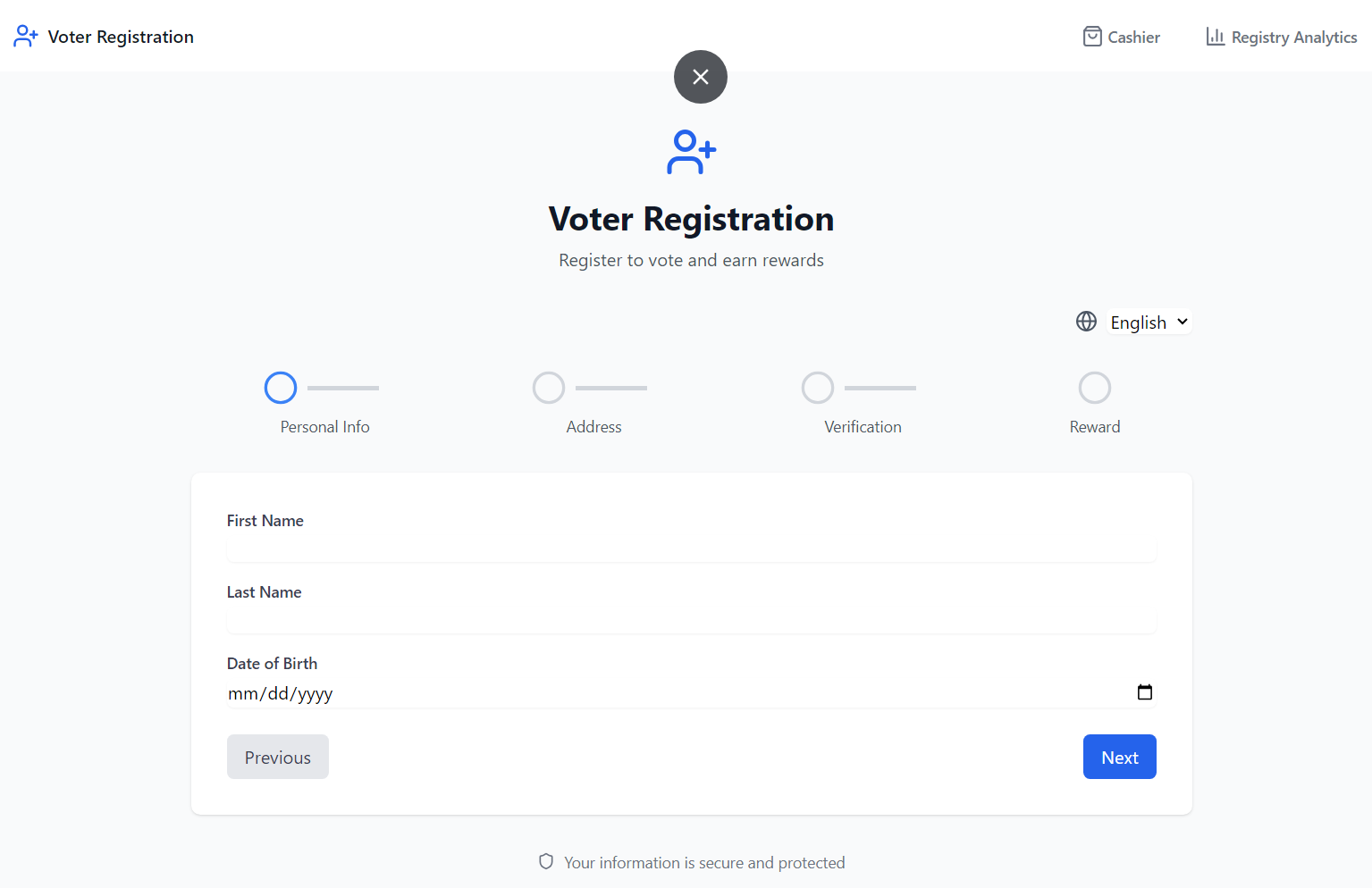Click the Reward step progress connector line
The width and height of the screenshot is (1372, 888).
[880, 387]
